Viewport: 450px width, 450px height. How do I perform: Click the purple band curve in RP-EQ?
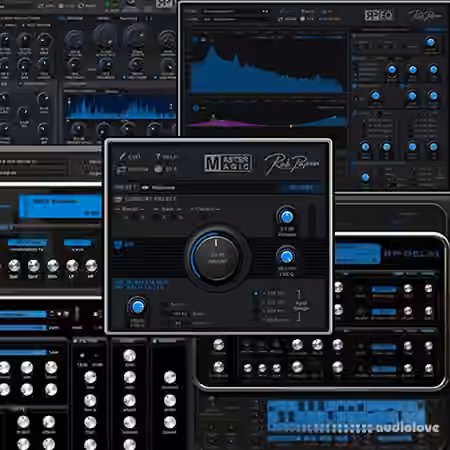click(x=227, y=123)
